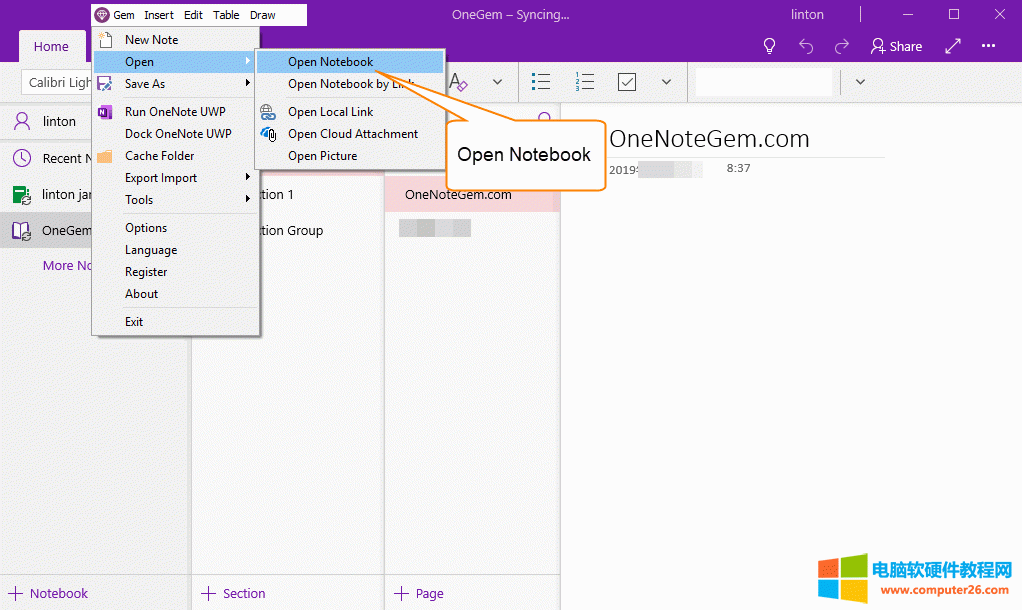Apply highlight color with the A swatch
This screenshot has height=610, width=1022.
click(459, 81)
